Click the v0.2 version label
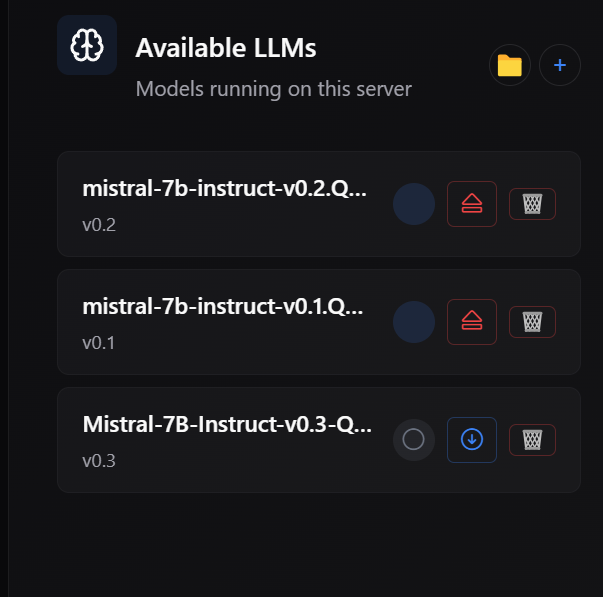This screenshot has height=597, width=603. pyautogui.click(x=99, y=225)
